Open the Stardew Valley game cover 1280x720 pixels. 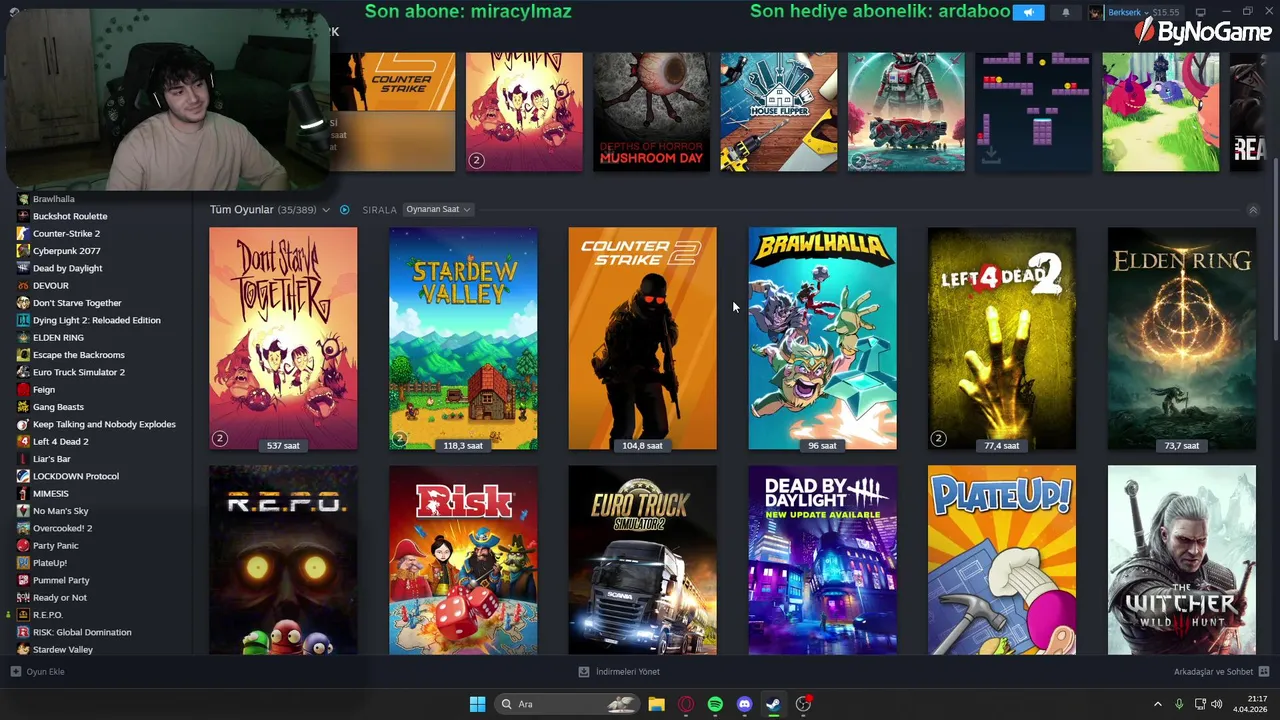(x=463, y=339)
